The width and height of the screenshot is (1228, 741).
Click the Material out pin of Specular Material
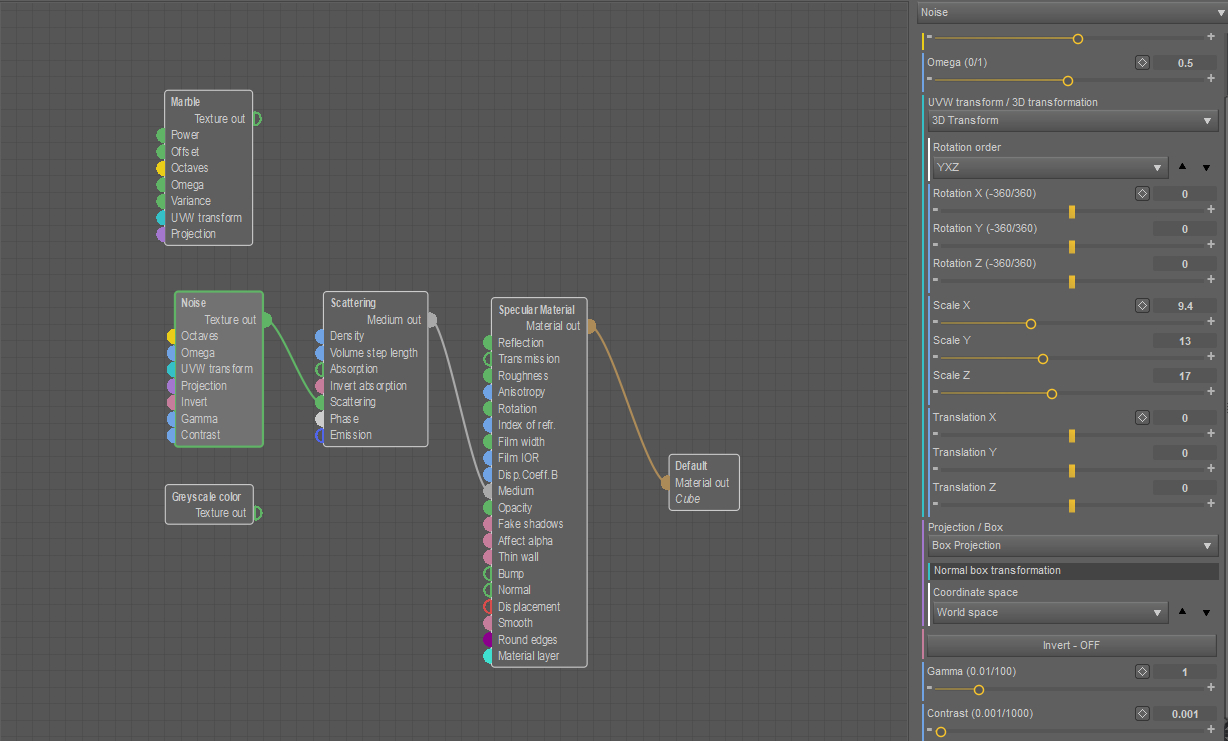(x=591, y=326)
